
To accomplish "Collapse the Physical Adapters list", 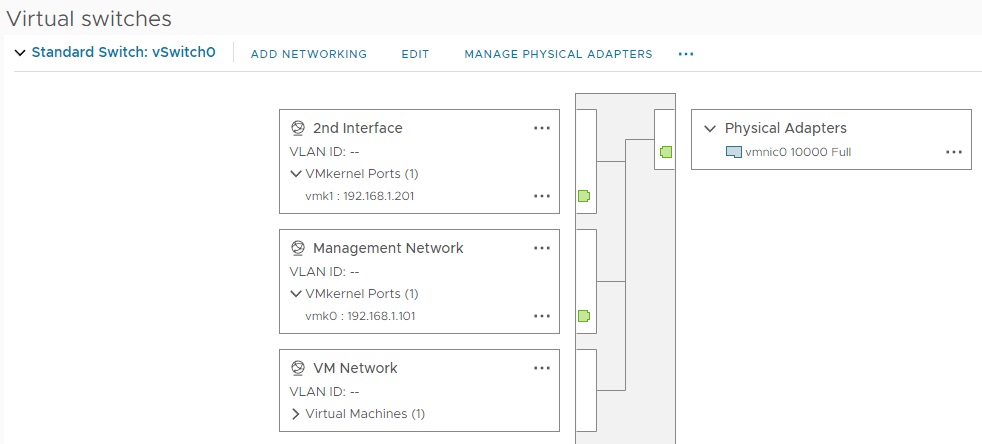I will pyautogui.click(x=710, y=128).
